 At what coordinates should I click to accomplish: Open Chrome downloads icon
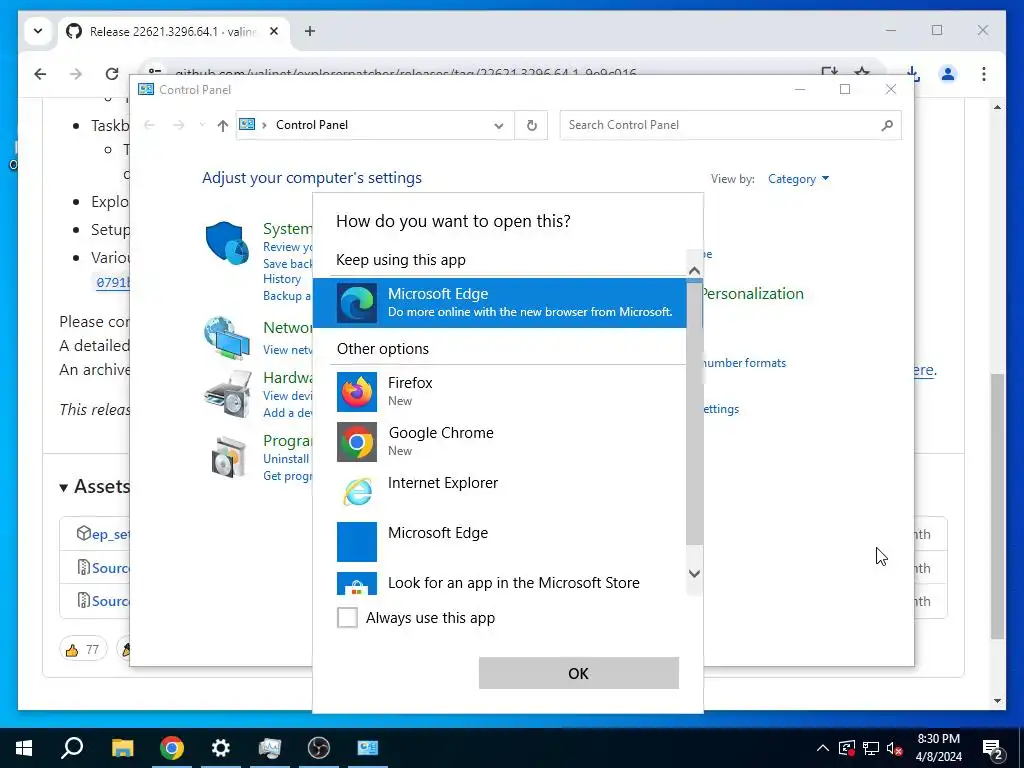(914, 74)
